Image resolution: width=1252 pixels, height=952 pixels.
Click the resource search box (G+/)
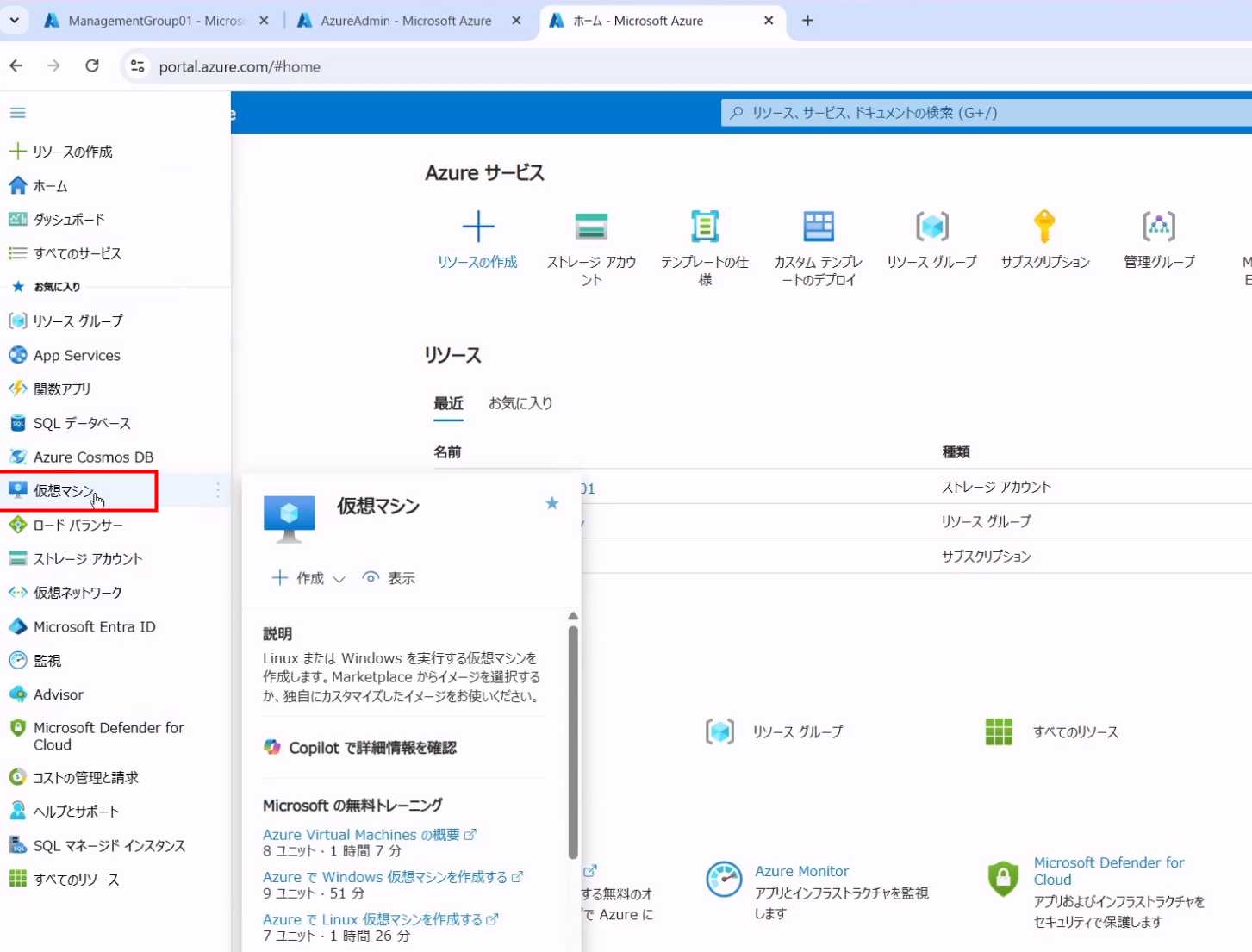click(x=982, y=113)
